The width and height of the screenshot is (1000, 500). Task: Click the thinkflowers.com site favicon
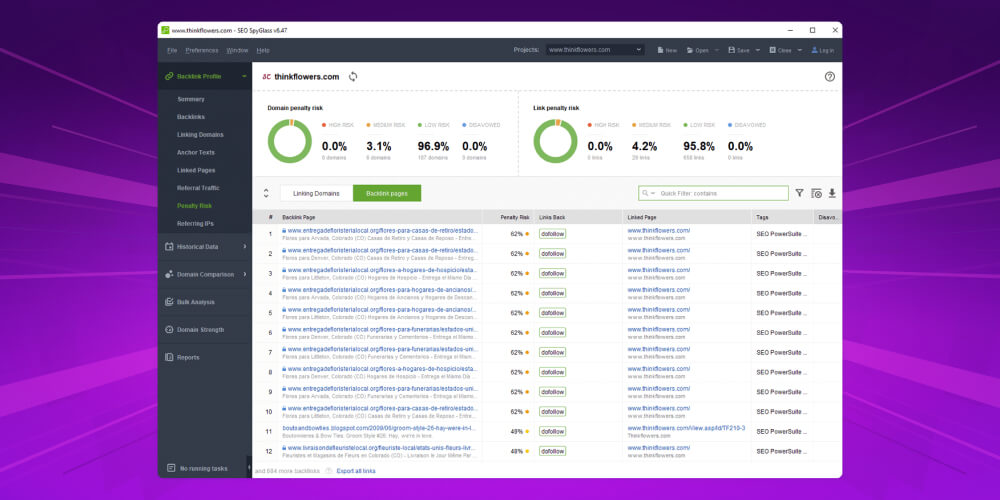[267, 77]
